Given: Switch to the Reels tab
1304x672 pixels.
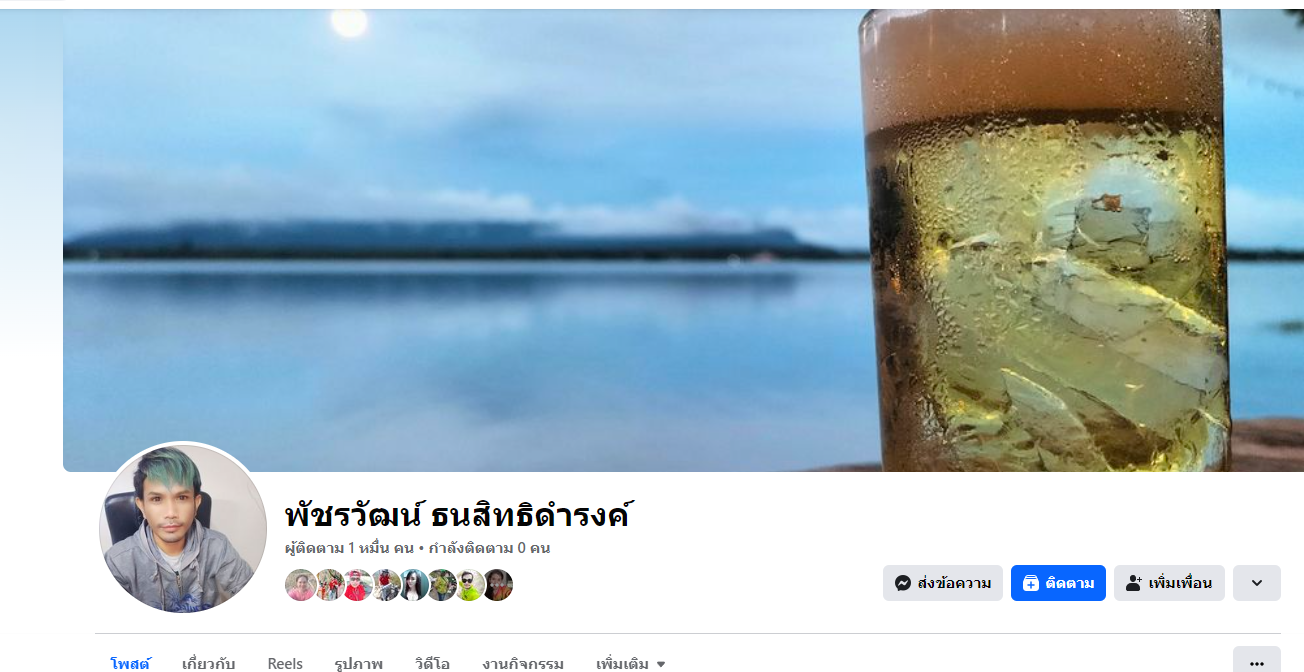Looking at the screenshot, I should click(x=285, y=663).
